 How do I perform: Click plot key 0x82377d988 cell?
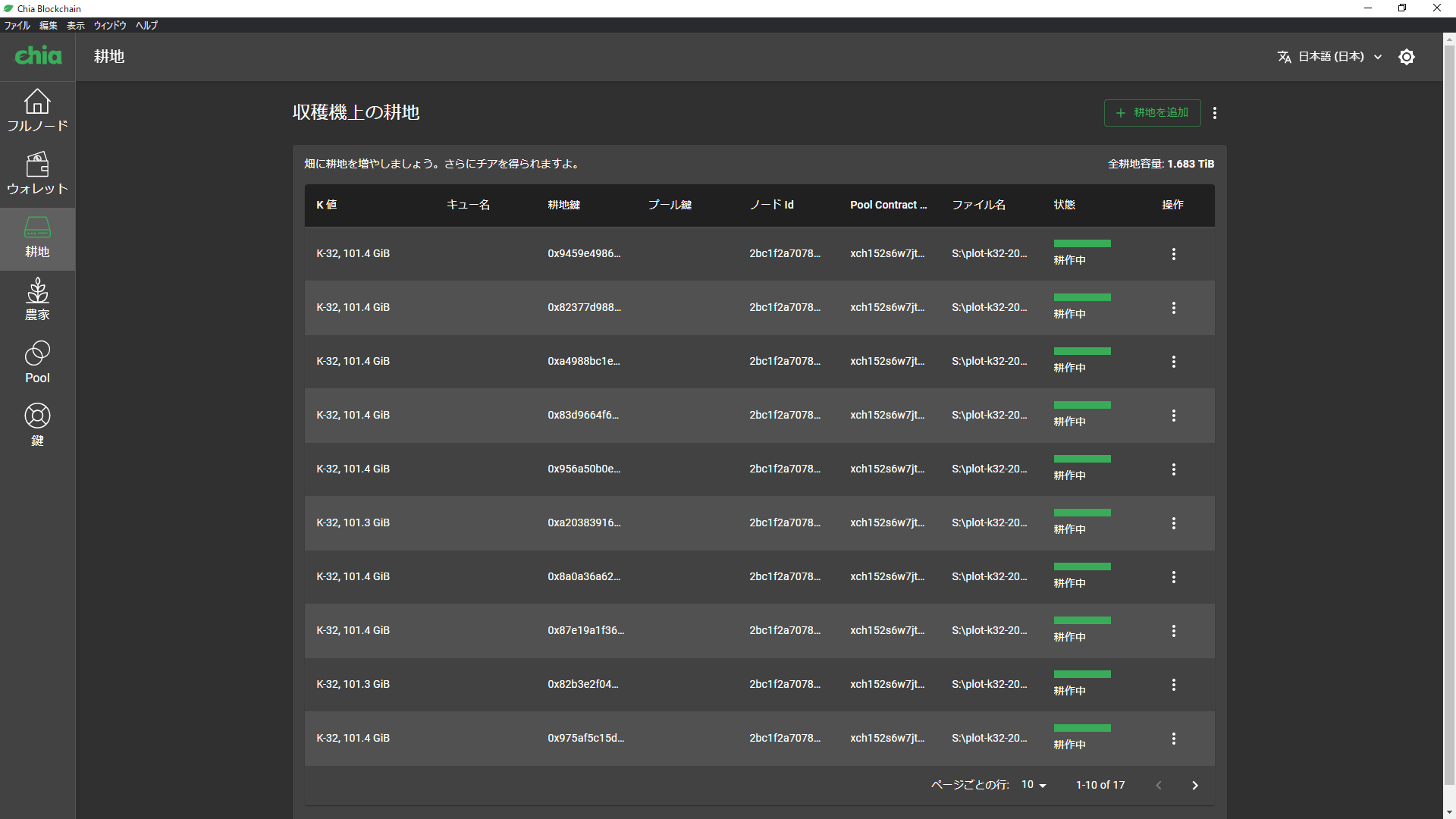click(584, 307)
